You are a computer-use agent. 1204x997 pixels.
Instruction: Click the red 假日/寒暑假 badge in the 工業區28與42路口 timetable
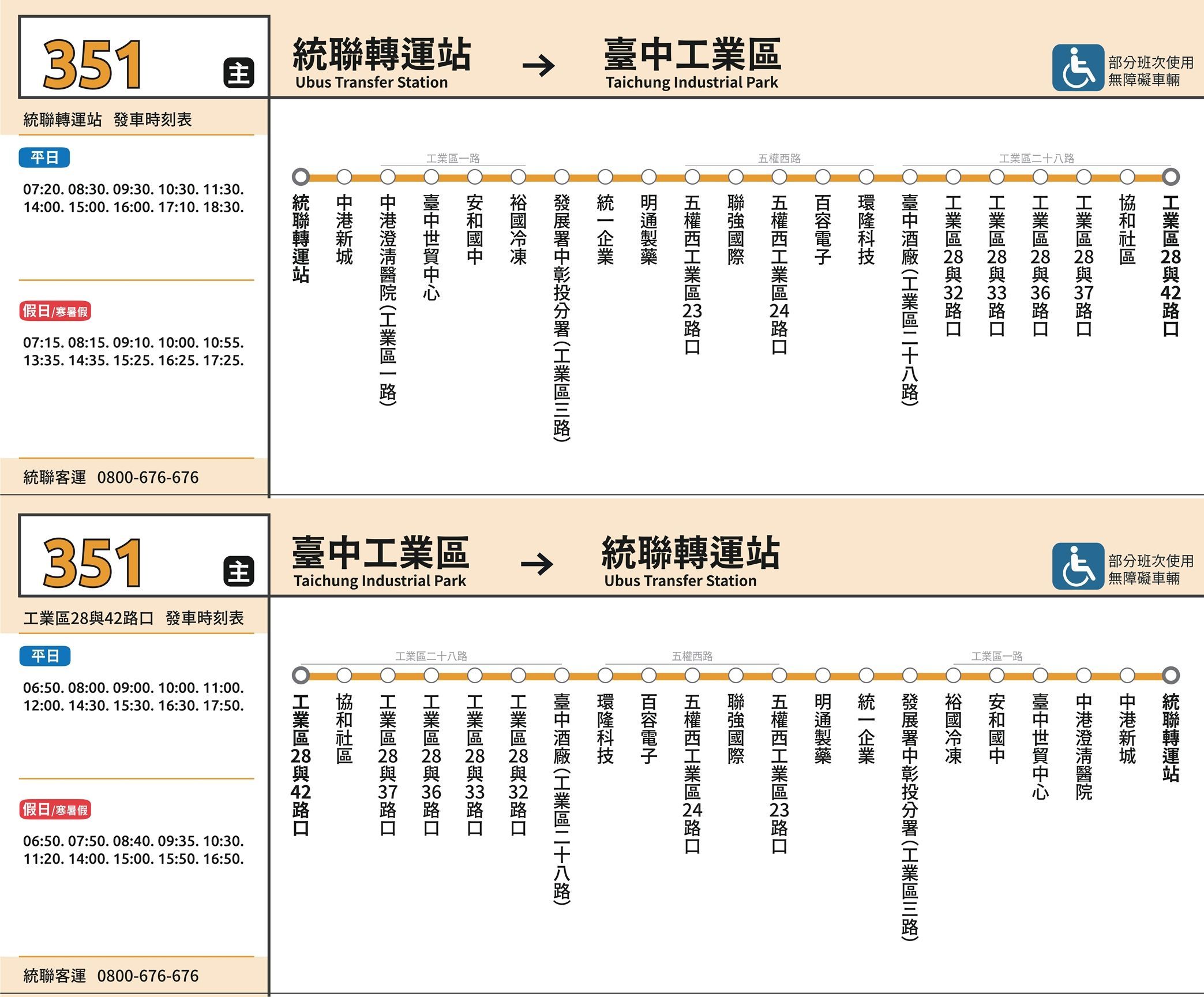55,809
